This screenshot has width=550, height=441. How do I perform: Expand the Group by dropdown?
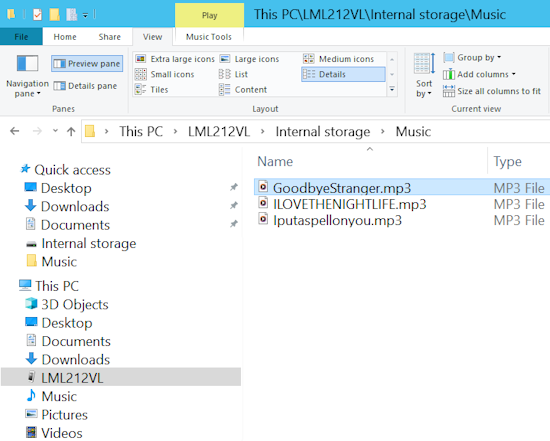coord(472,57)
